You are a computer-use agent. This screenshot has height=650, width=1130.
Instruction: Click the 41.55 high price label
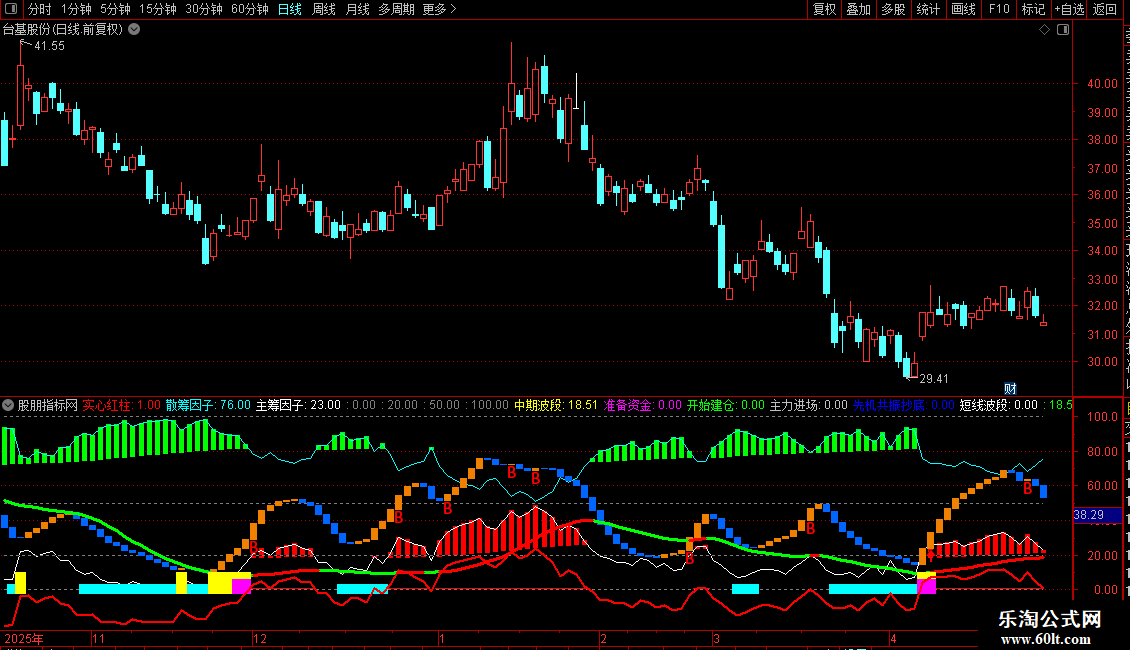[49, 45]
